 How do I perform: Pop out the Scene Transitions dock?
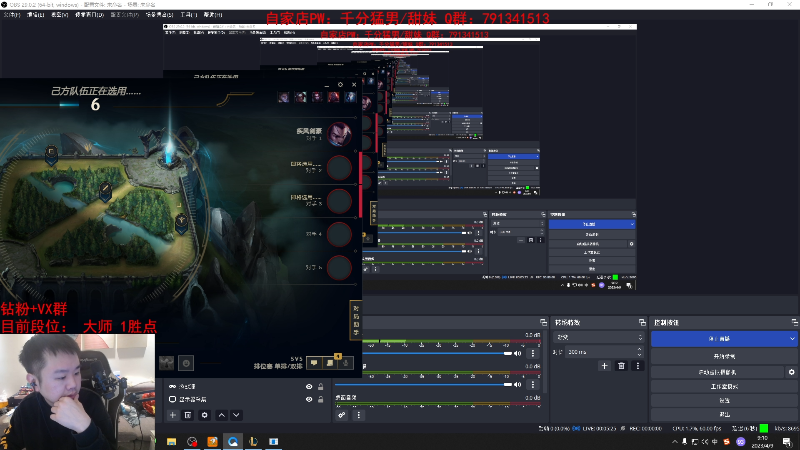click(x=642, y=322)
